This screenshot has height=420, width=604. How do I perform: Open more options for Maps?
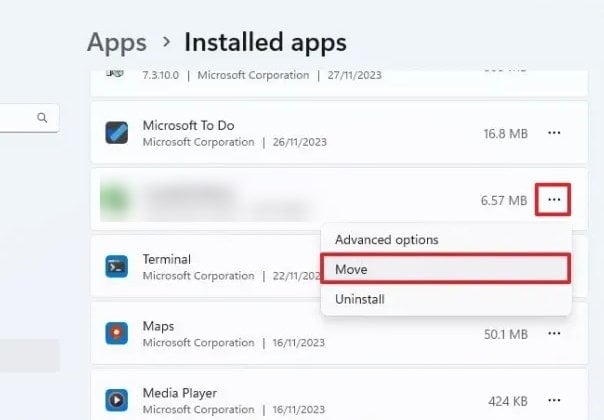pos(554,333)
